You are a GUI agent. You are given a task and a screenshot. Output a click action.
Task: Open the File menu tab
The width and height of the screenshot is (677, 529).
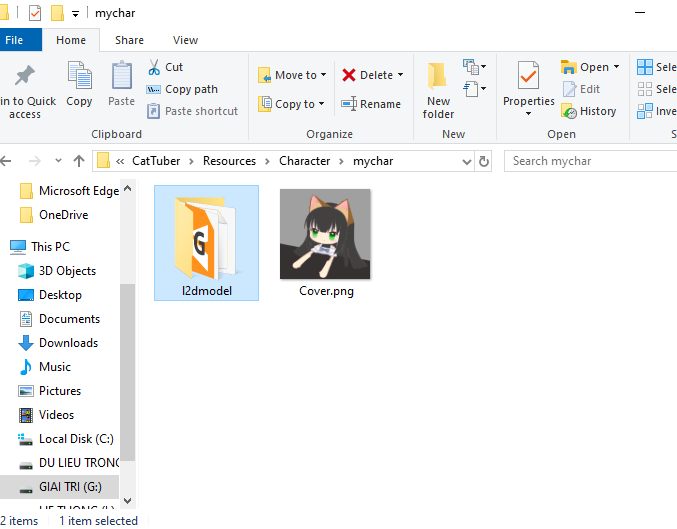[20, 40]
